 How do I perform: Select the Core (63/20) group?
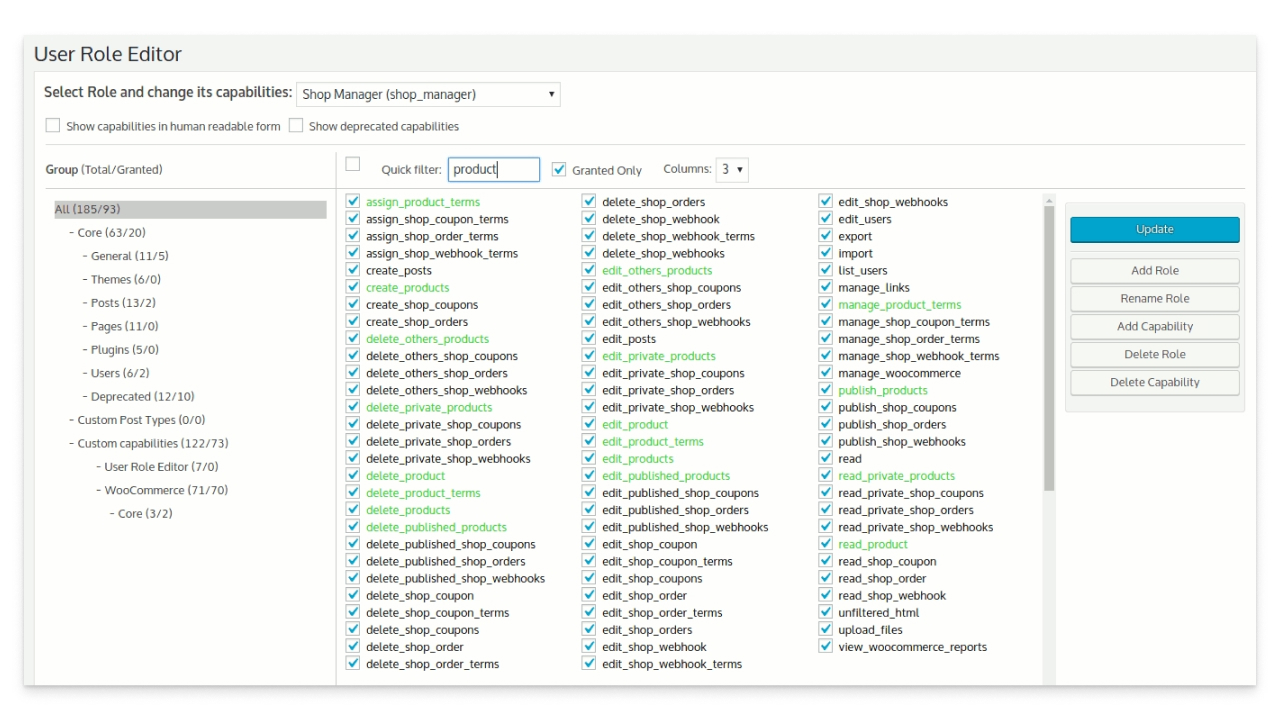click(x=111, y=233)
